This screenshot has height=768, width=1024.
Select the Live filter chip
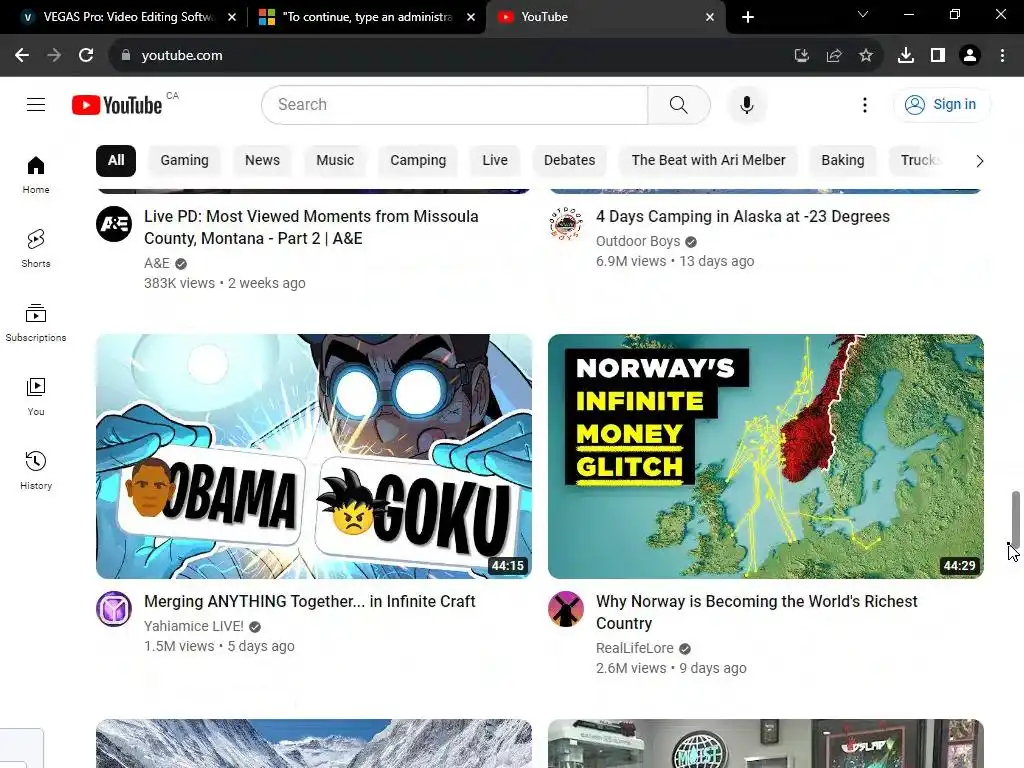(x=495, y=161)
